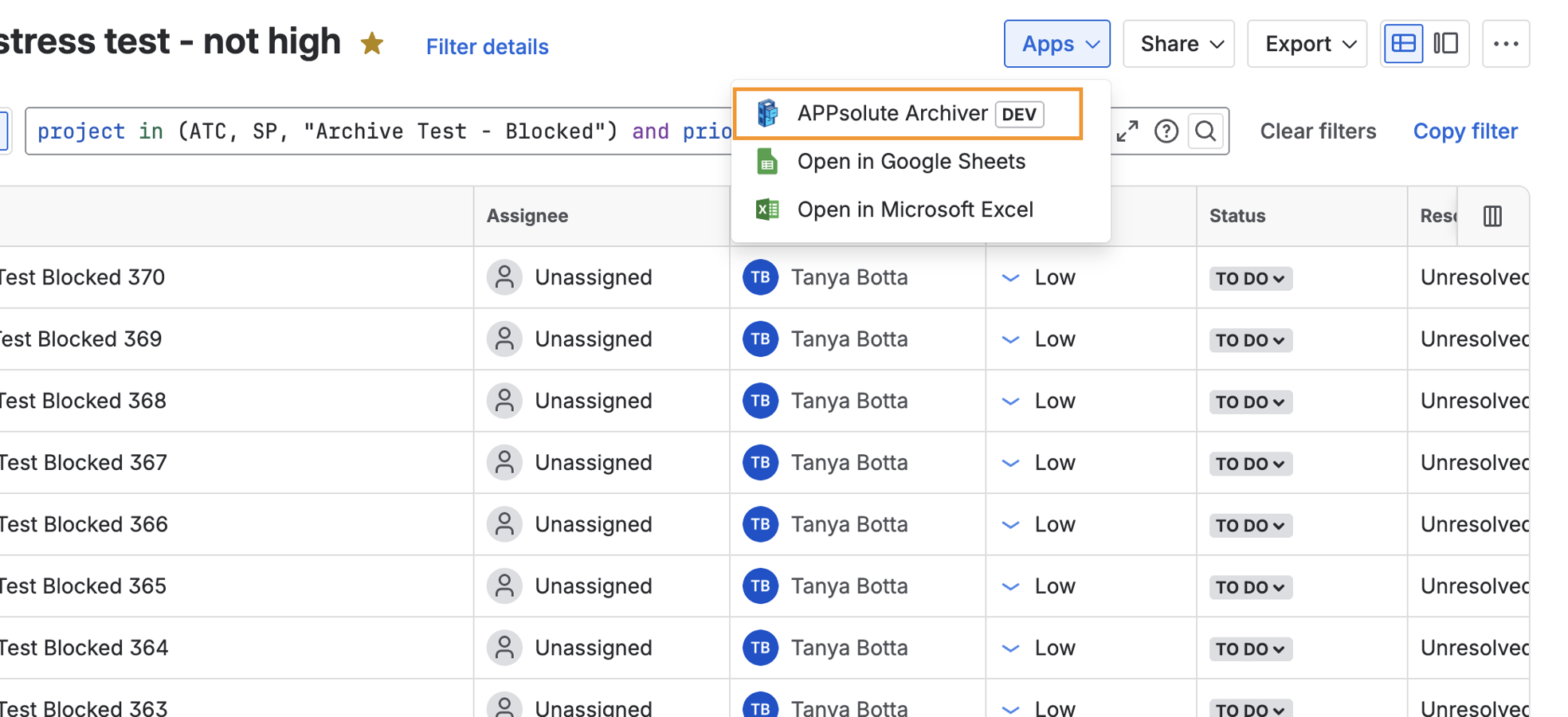Click the gold star favorite icon
Viewport: 1568px width, 717px height.
372,43
